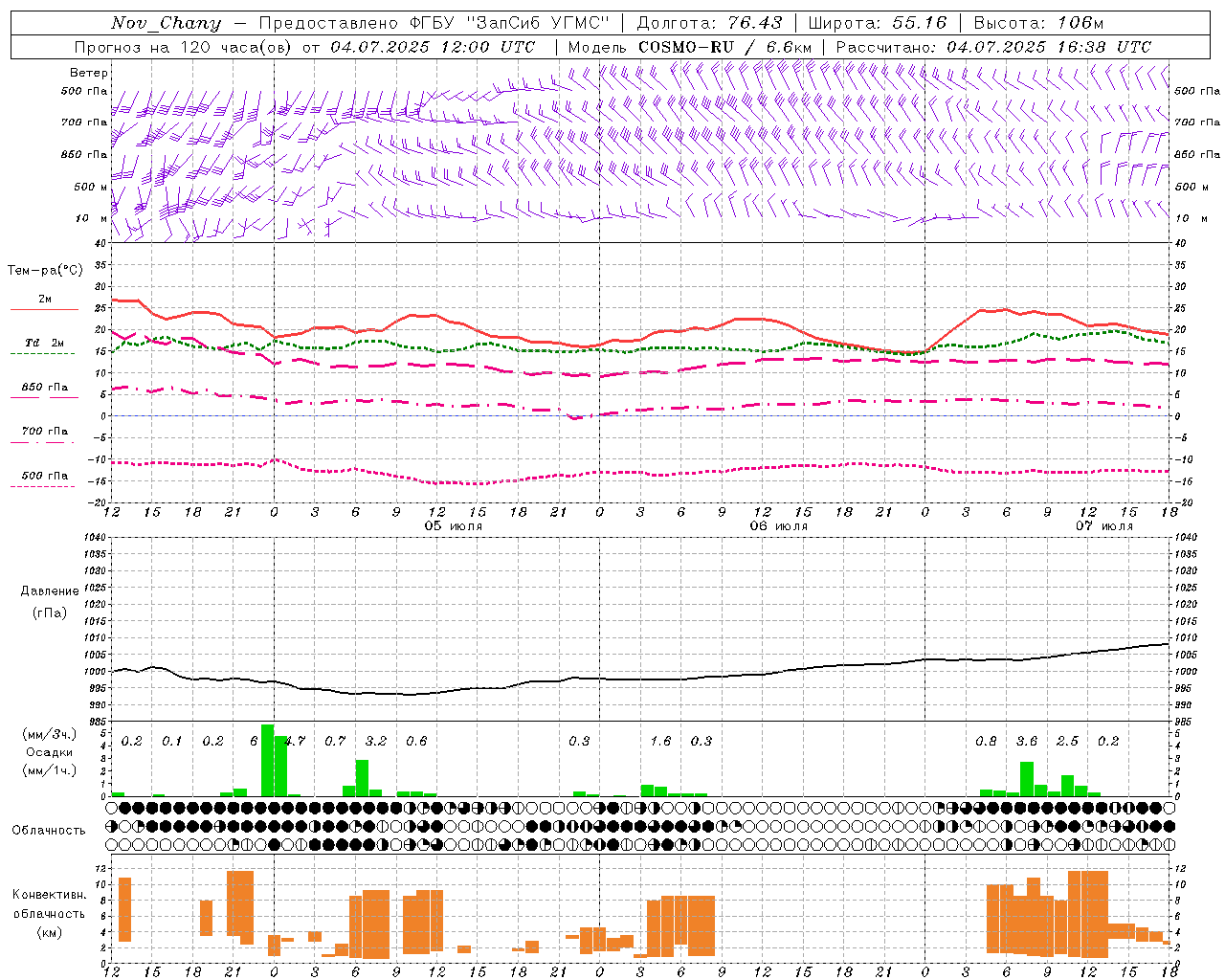Click the Осадки precipitation panel label
Screen dimensions: 1225x980
(50, 752)
